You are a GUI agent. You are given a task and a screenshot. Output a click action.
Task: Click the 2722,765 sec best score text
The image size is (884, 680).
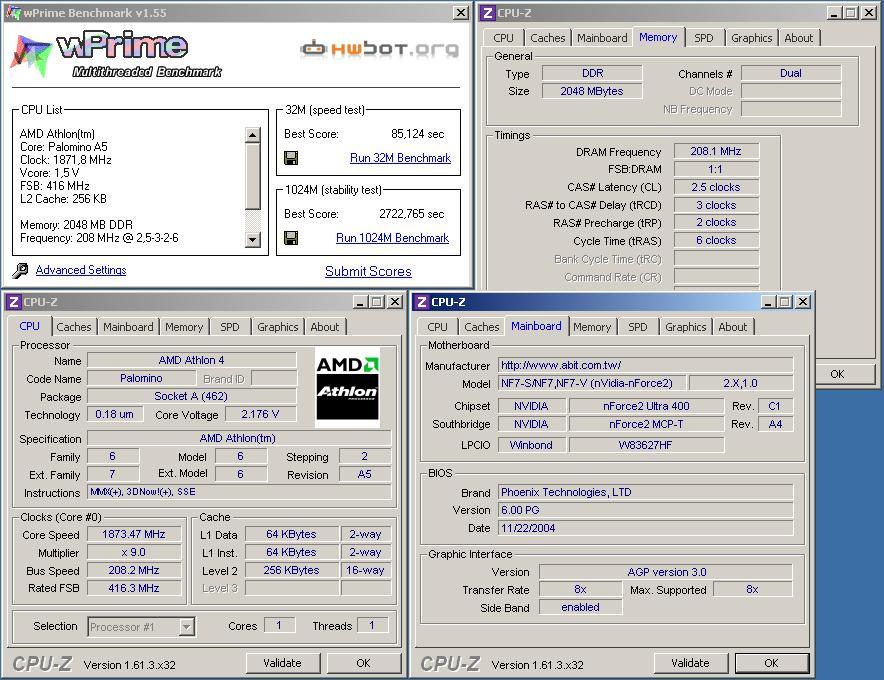click(412, 214)
